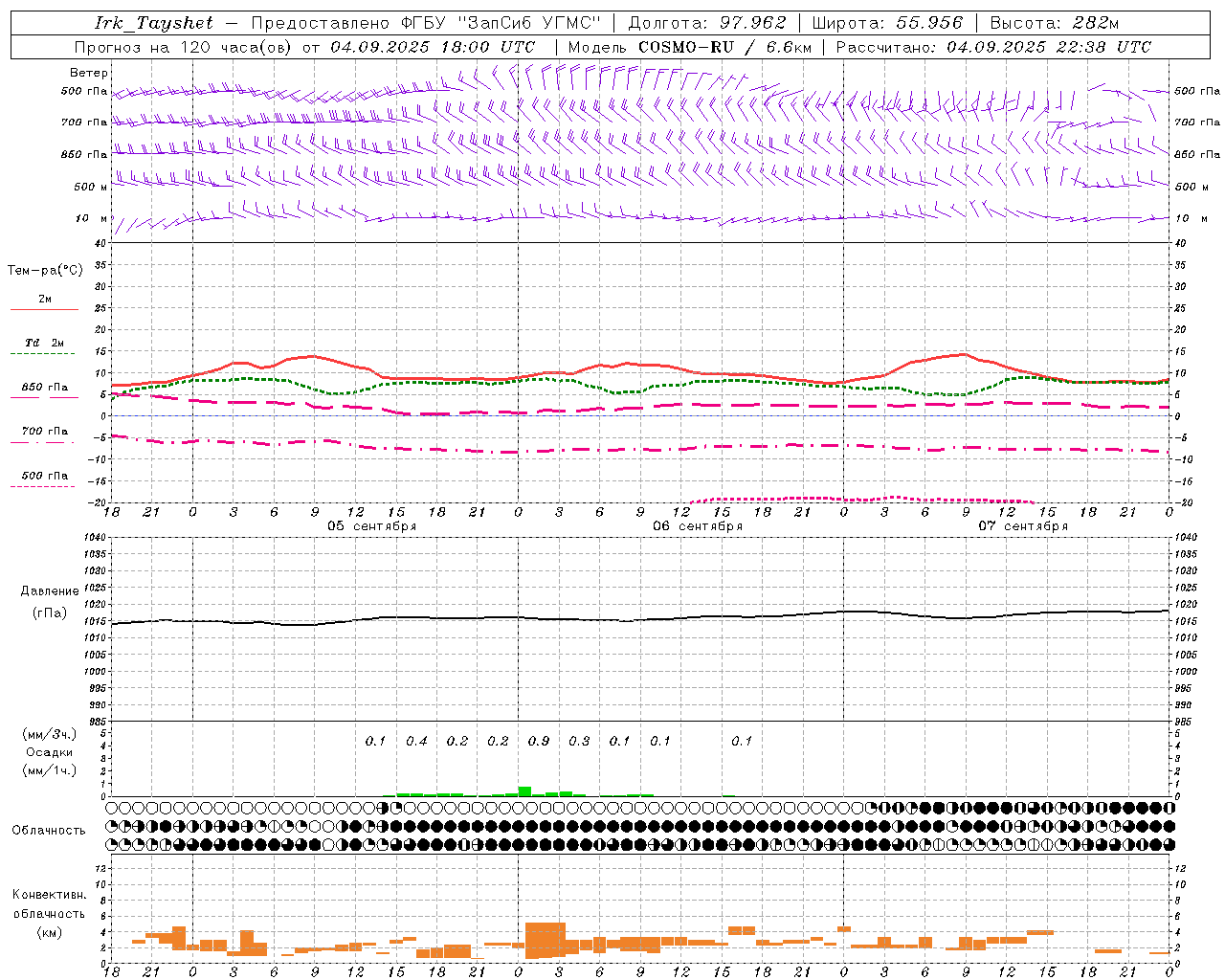Click the (мм/3ч.) precipitation unit label

pyautogui.click(x=50, y=734)
